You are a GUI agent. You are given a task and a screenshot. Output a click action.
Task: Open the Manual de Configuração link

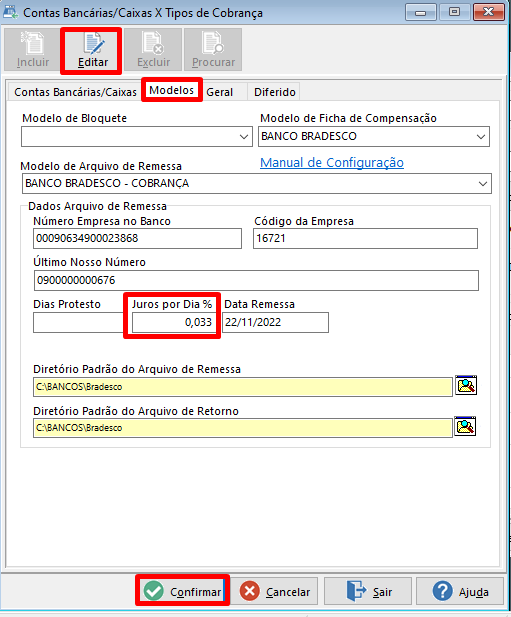[332, 162]
